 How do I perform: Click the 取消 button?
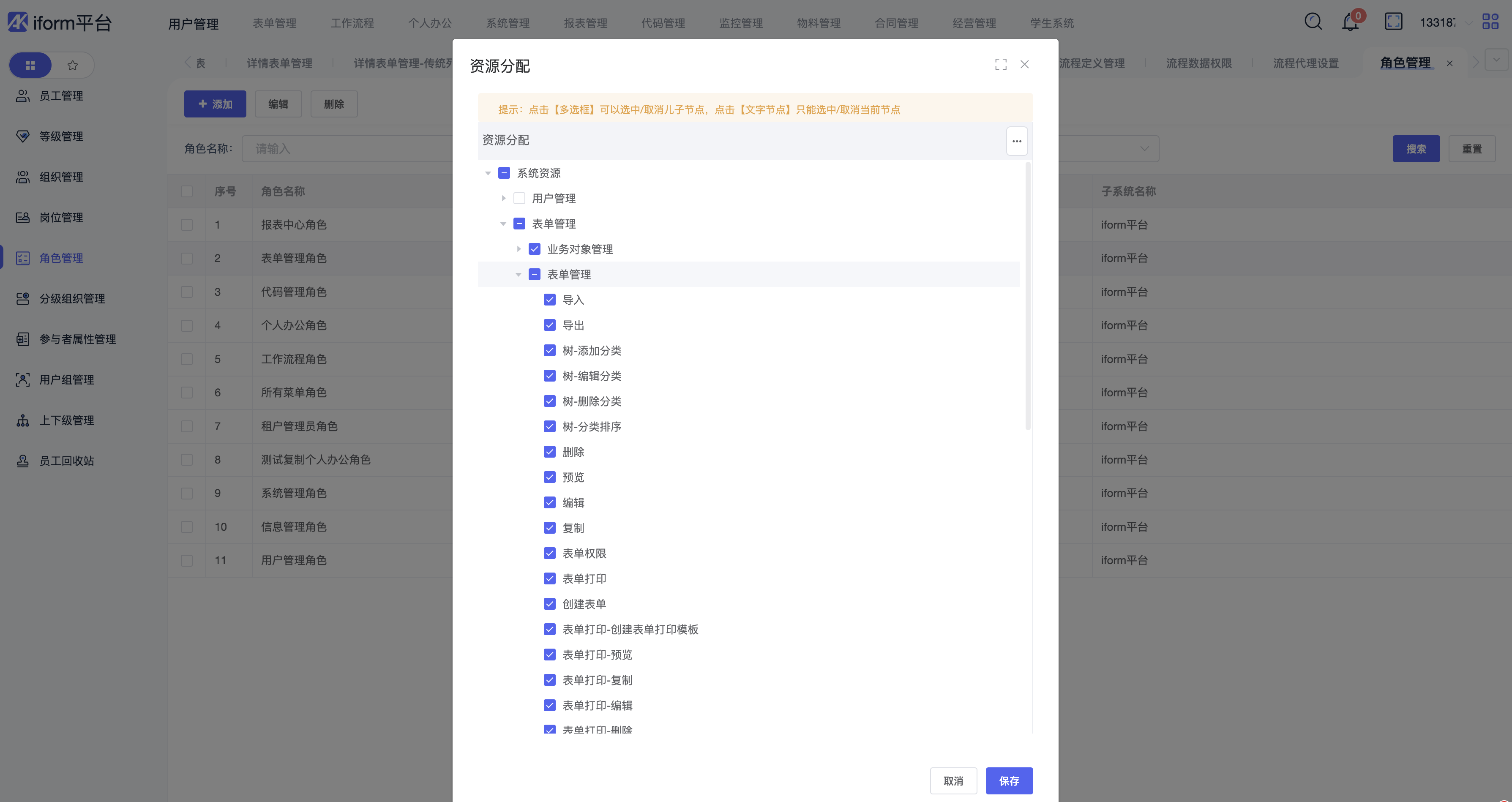point(953,781)
